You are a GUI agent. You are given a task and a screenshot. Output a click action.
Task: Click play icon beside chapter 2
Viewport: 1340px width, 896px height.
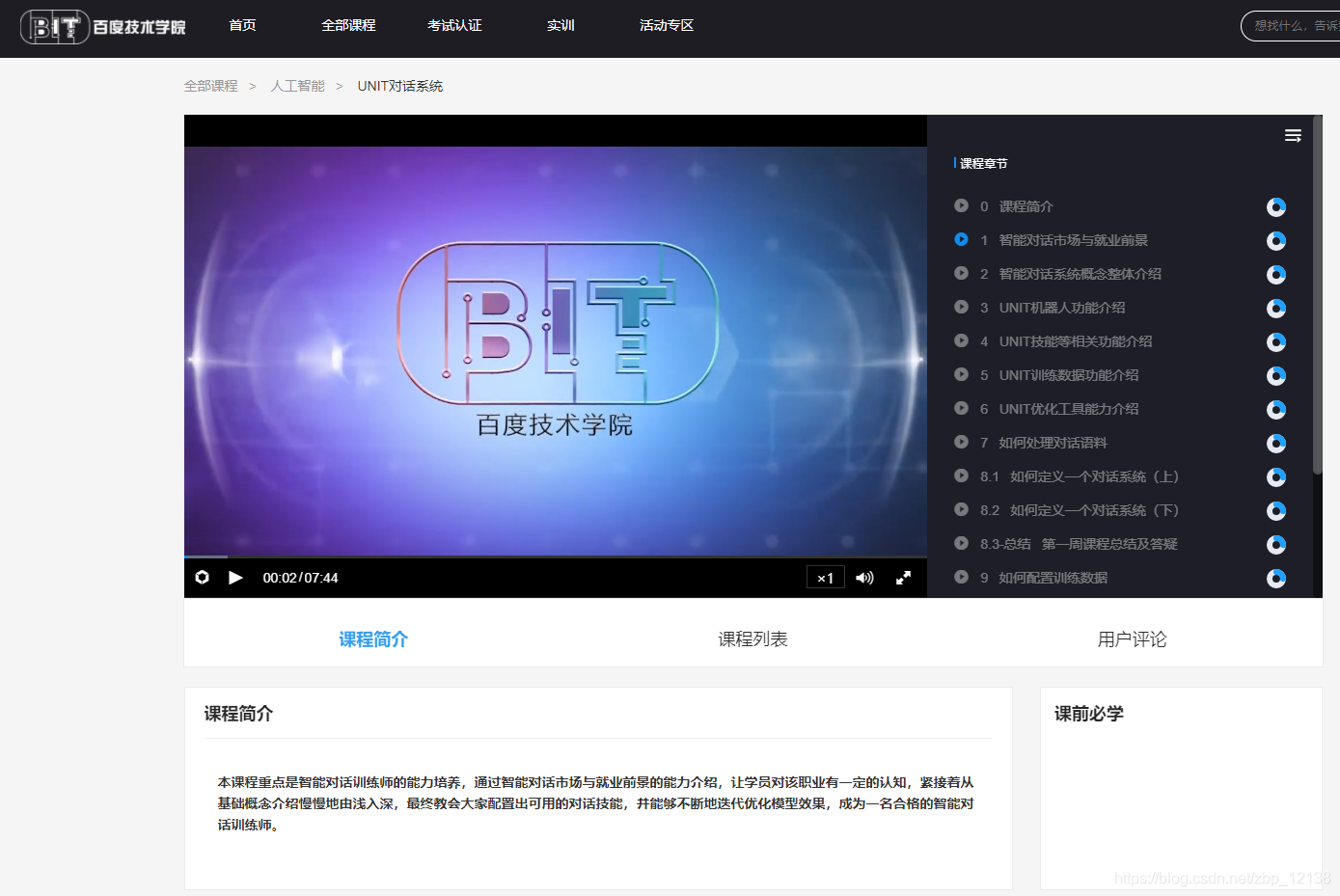pos(961,273)
